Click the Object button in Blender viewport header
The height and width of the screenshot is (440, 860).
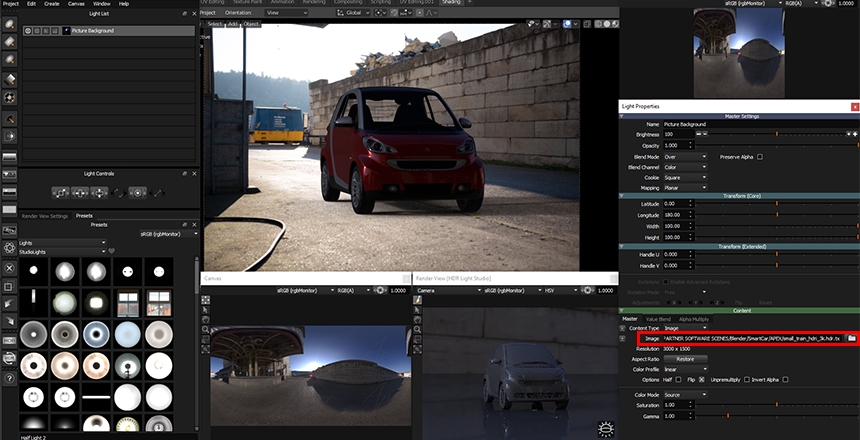[251, 24]
